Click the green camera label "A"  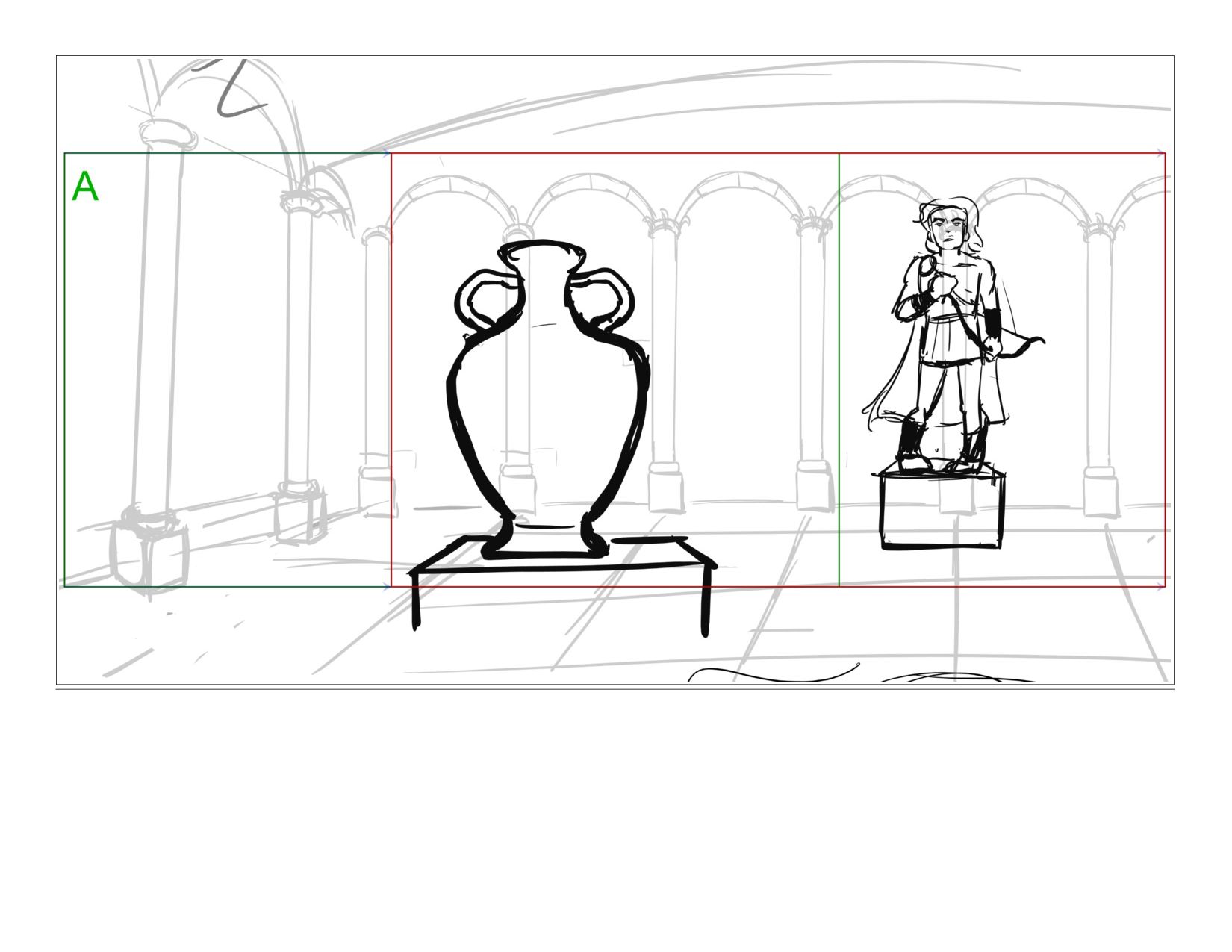tap(85, 187)
